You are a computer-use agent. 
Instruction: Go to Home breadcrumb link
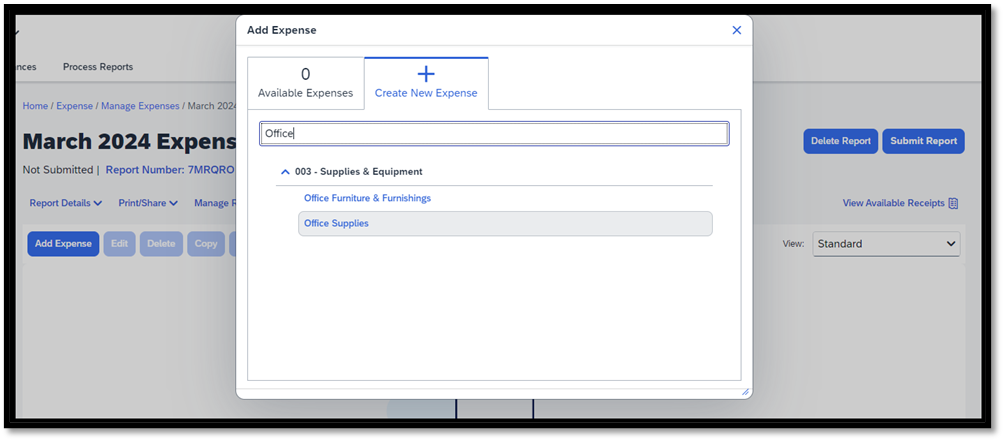[35, 106]
